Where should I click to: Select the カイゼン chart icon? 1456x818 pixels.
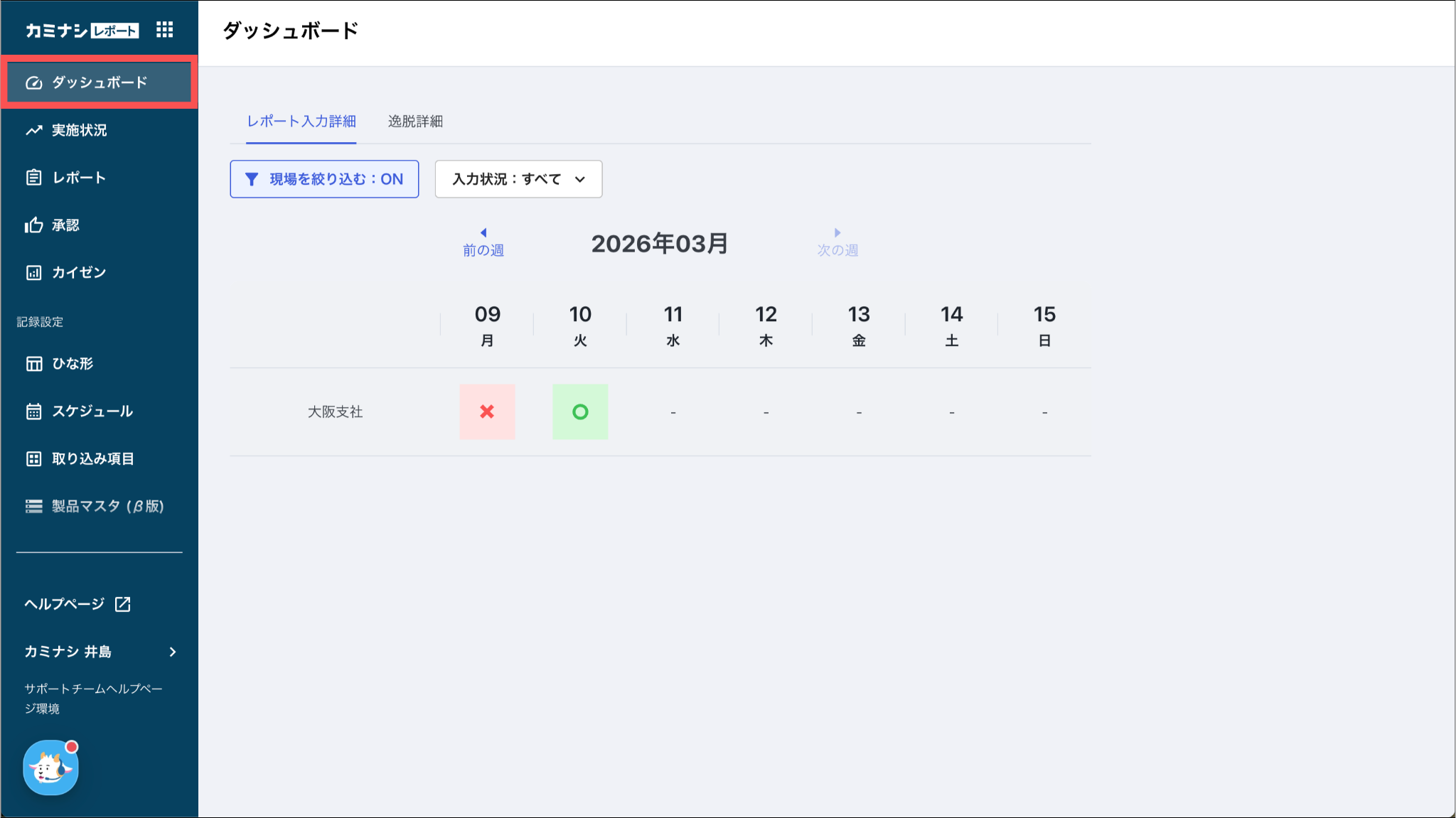click(x=33, y=273)
